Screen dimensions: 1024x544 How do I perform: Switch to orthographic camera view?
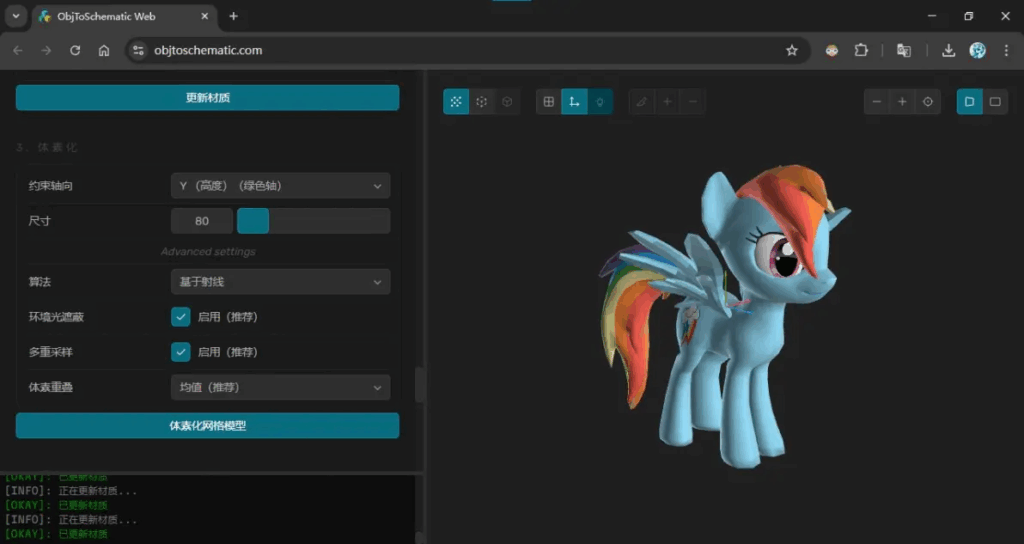tap(995, 102)
